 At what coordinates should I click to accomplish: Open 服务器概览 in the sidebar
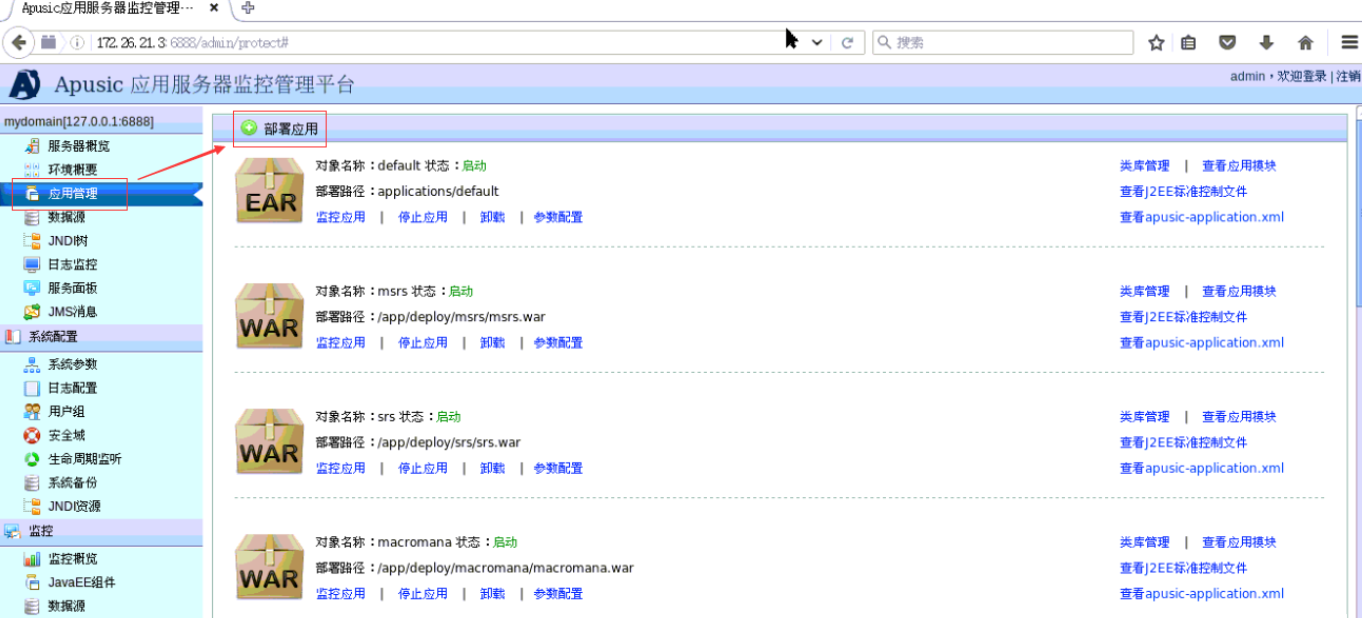[79, 146]
